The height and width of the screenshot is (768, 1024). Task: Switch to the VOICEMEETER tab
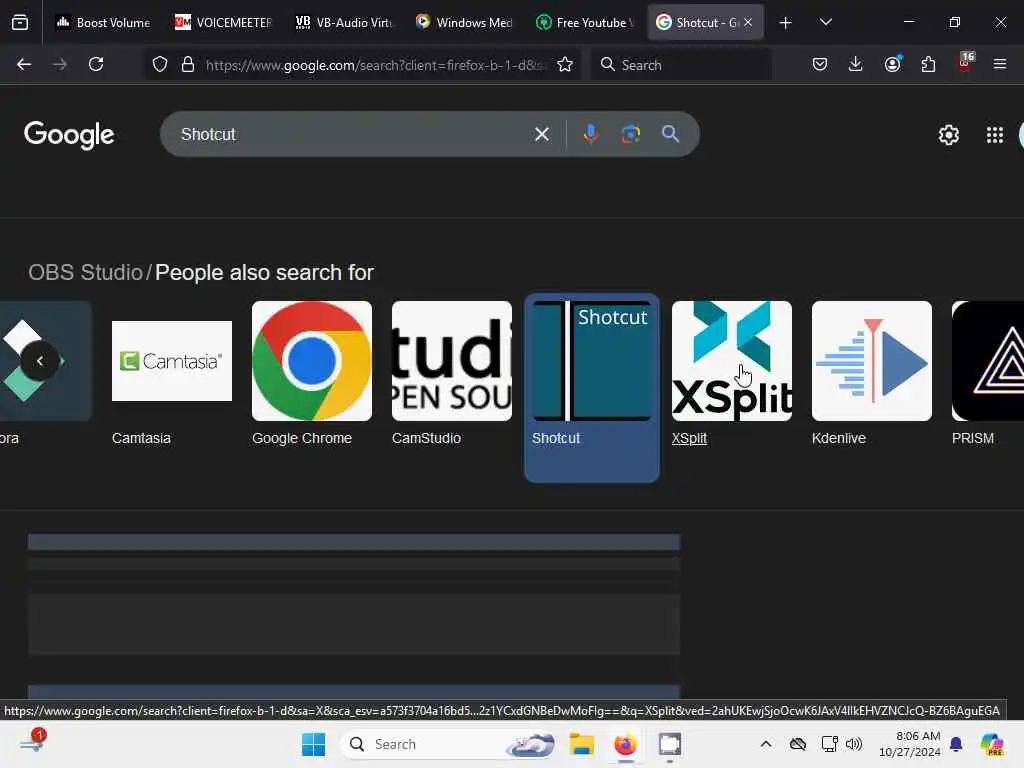(x=223, y=22)
